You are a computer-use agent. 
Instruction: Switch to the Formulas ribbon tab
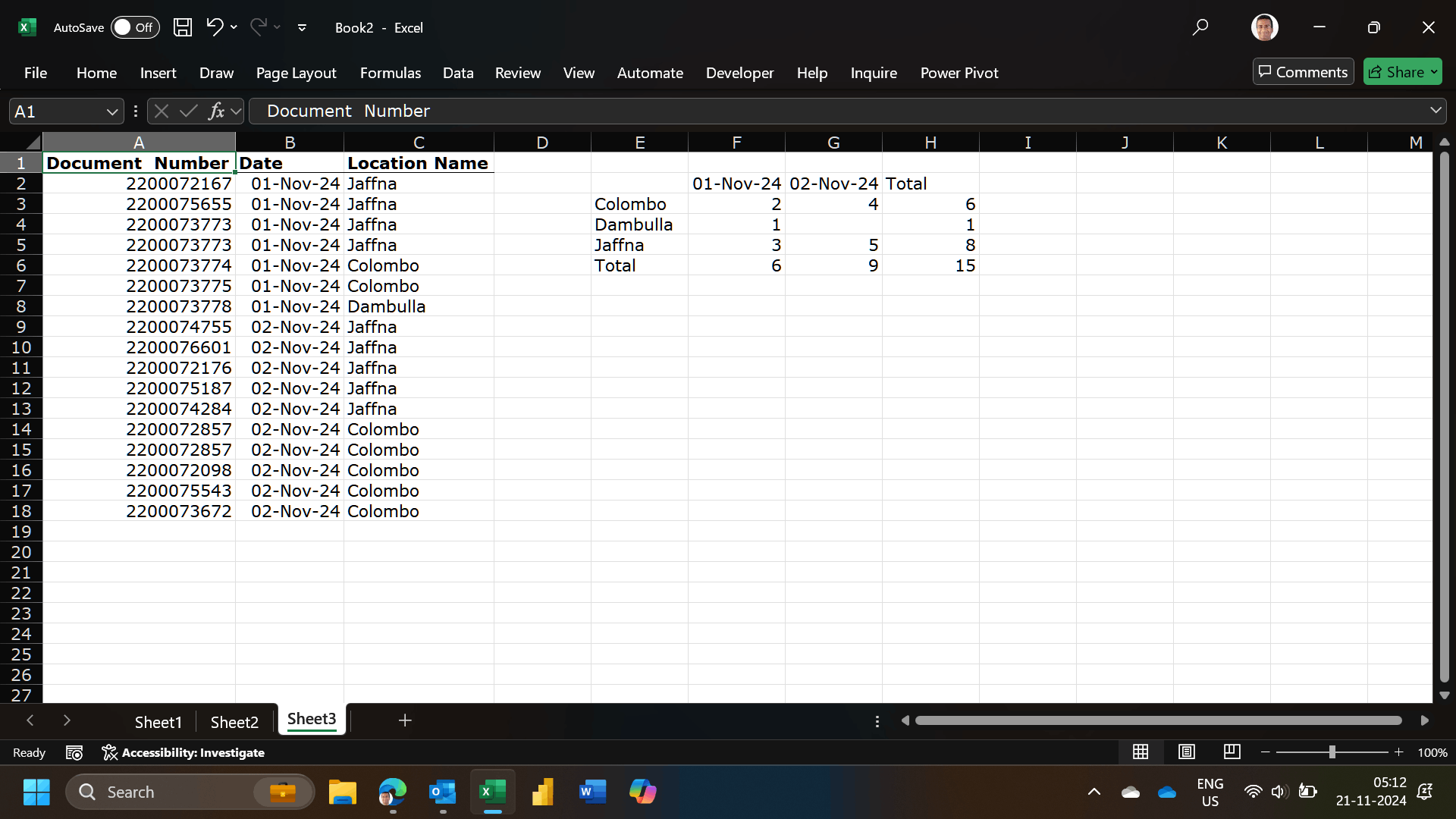click(391, 73)
